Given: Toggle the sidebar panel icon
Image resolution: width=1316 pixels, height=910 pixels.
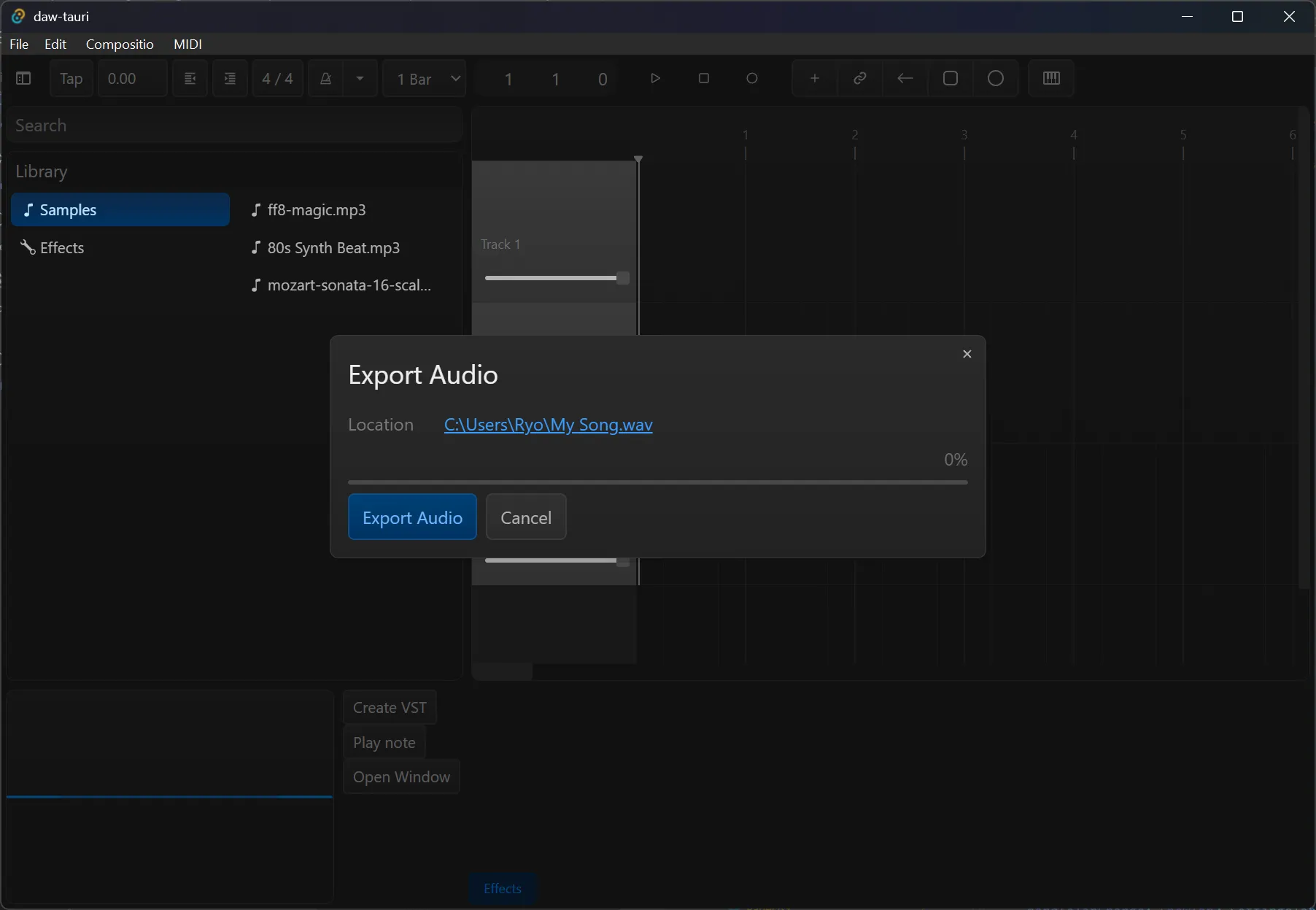Looking at the screenshot, I should click(23, 79).
